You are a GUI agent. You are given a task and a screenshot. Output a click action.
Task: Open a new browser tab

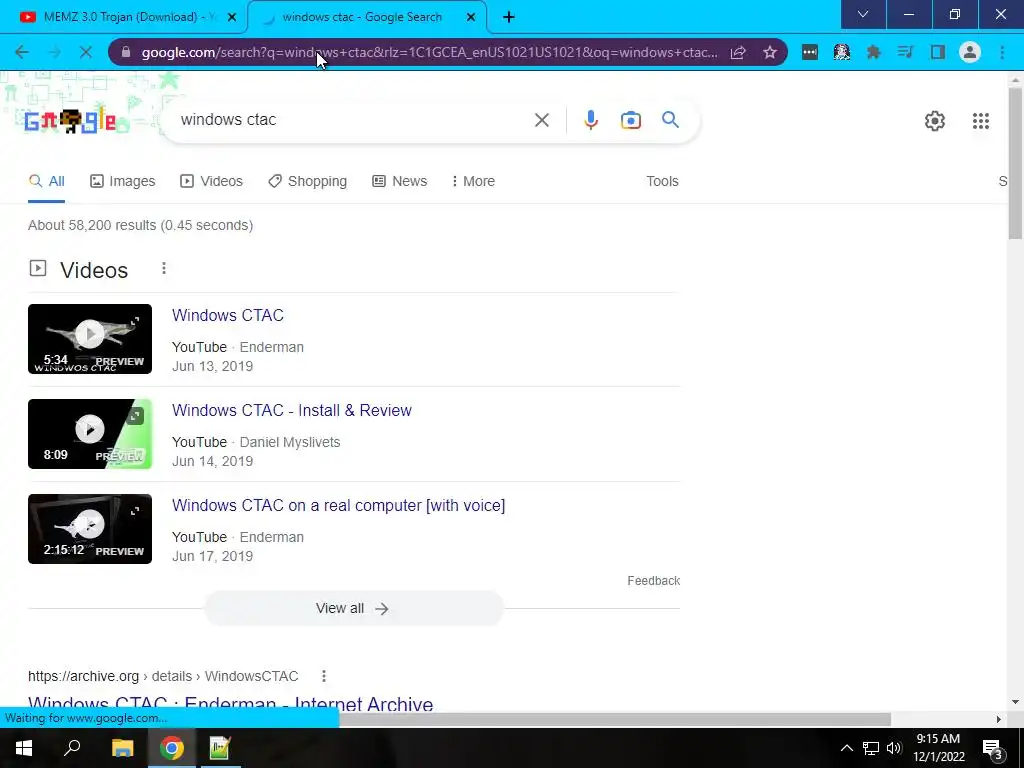509,17
